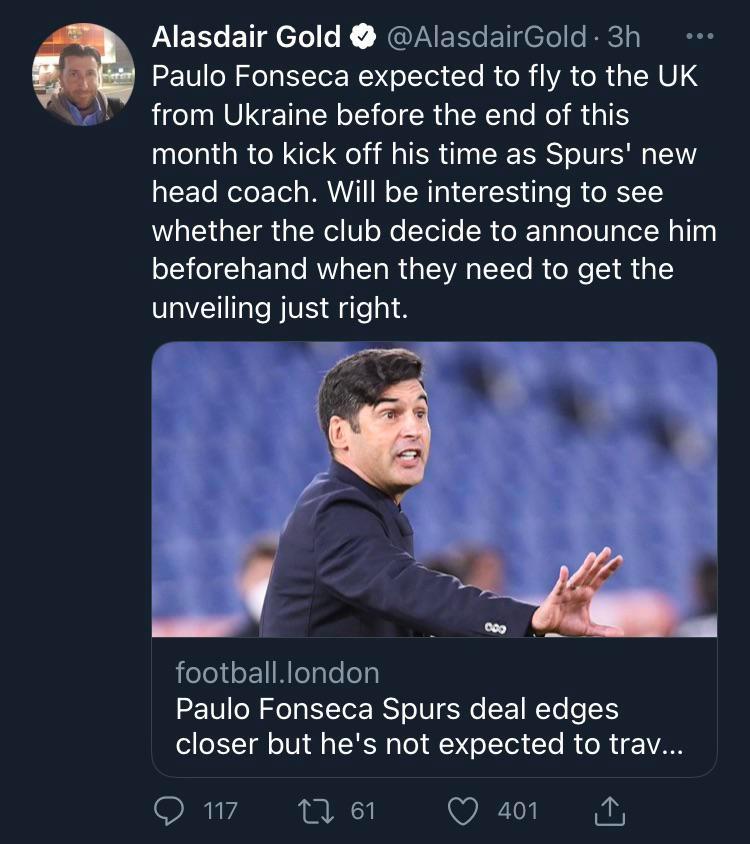
Task: Open the Alasdair Gold display name
Action: click(x=246, y=38)
